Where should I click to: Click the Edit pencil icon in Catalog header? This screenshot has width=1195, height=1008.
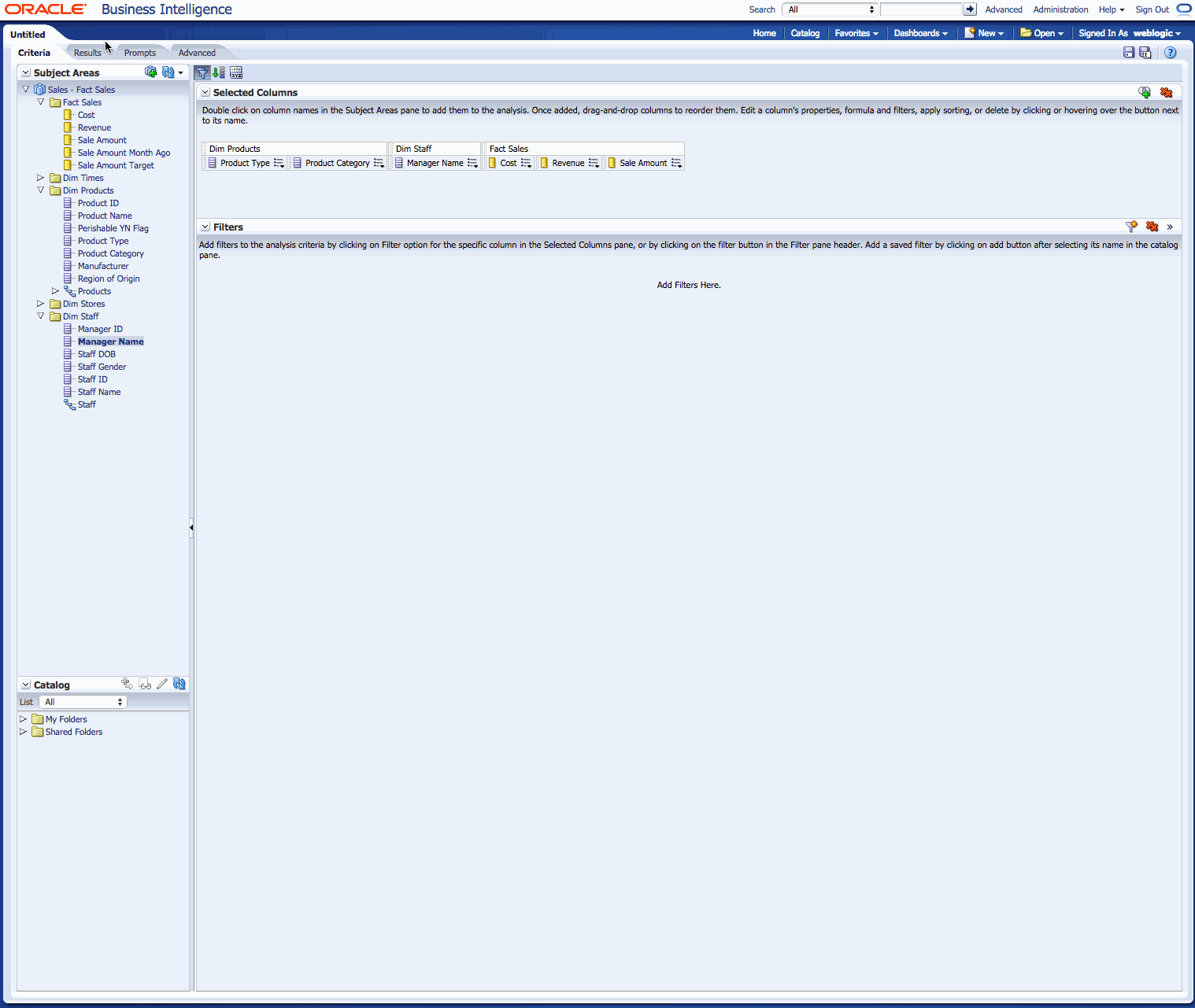coord(162,684)
